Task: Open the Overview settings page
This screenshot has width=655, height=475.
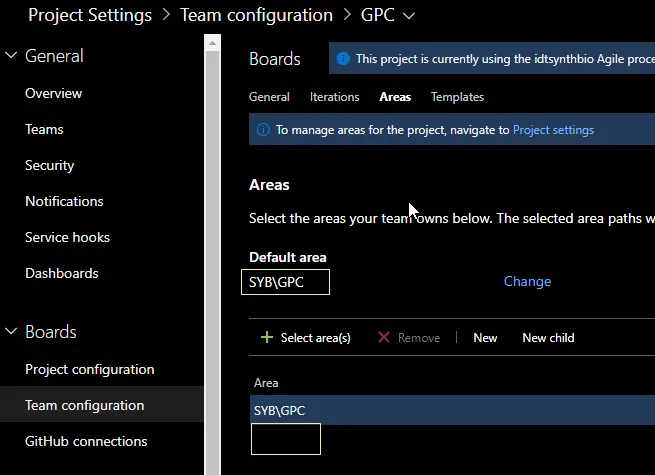Action: coord(54,93)
